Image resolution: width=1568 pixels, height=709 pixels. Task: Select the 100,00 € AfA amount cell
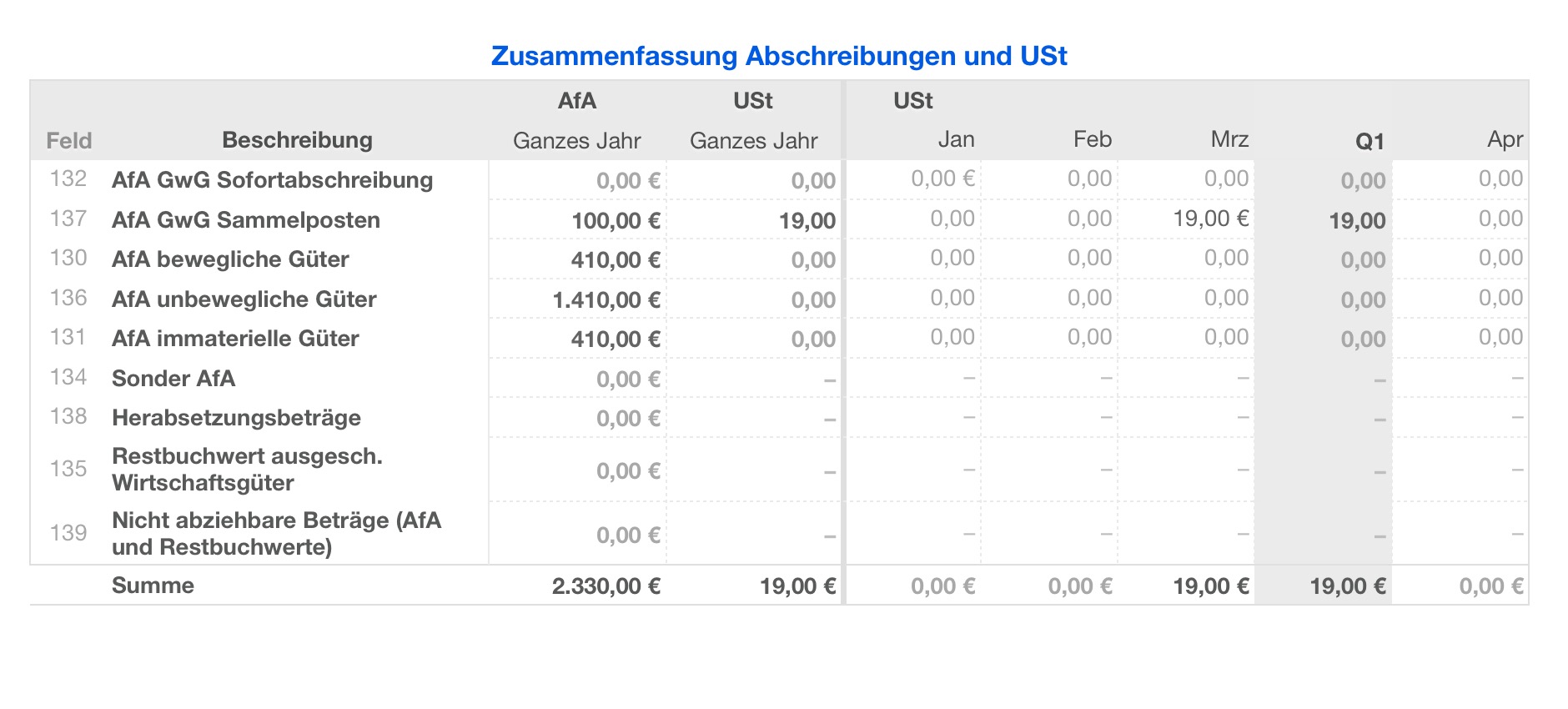(616, 221)
